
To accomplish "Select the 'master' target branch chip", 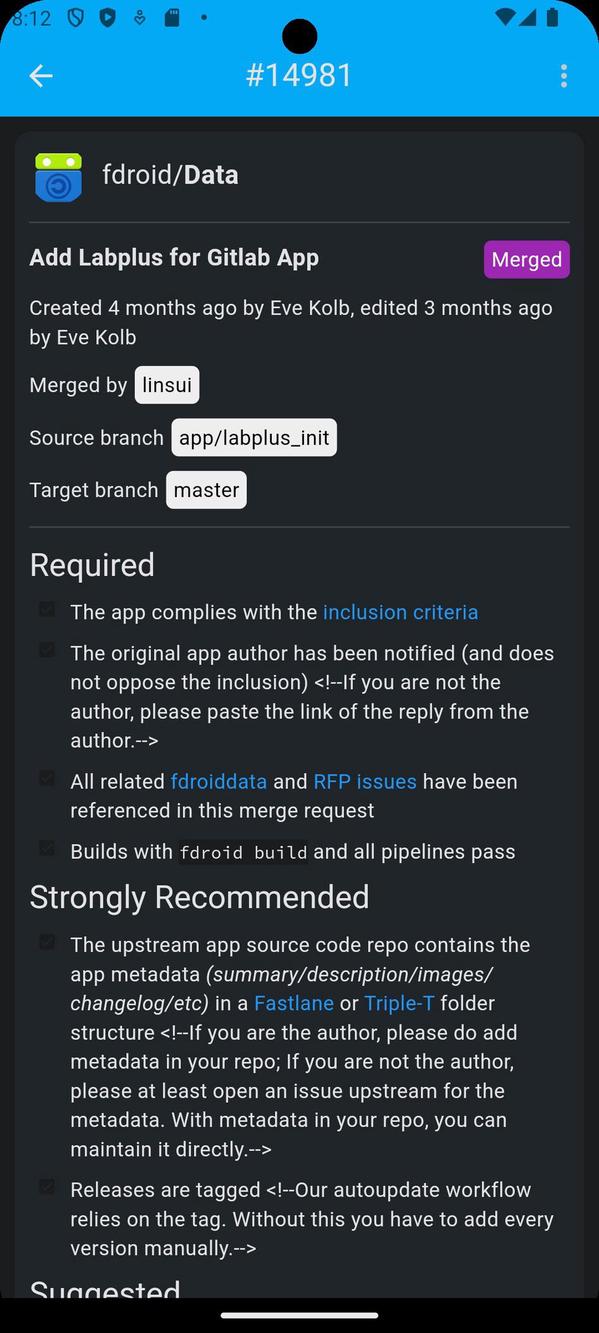I will [x=206, y=490].
